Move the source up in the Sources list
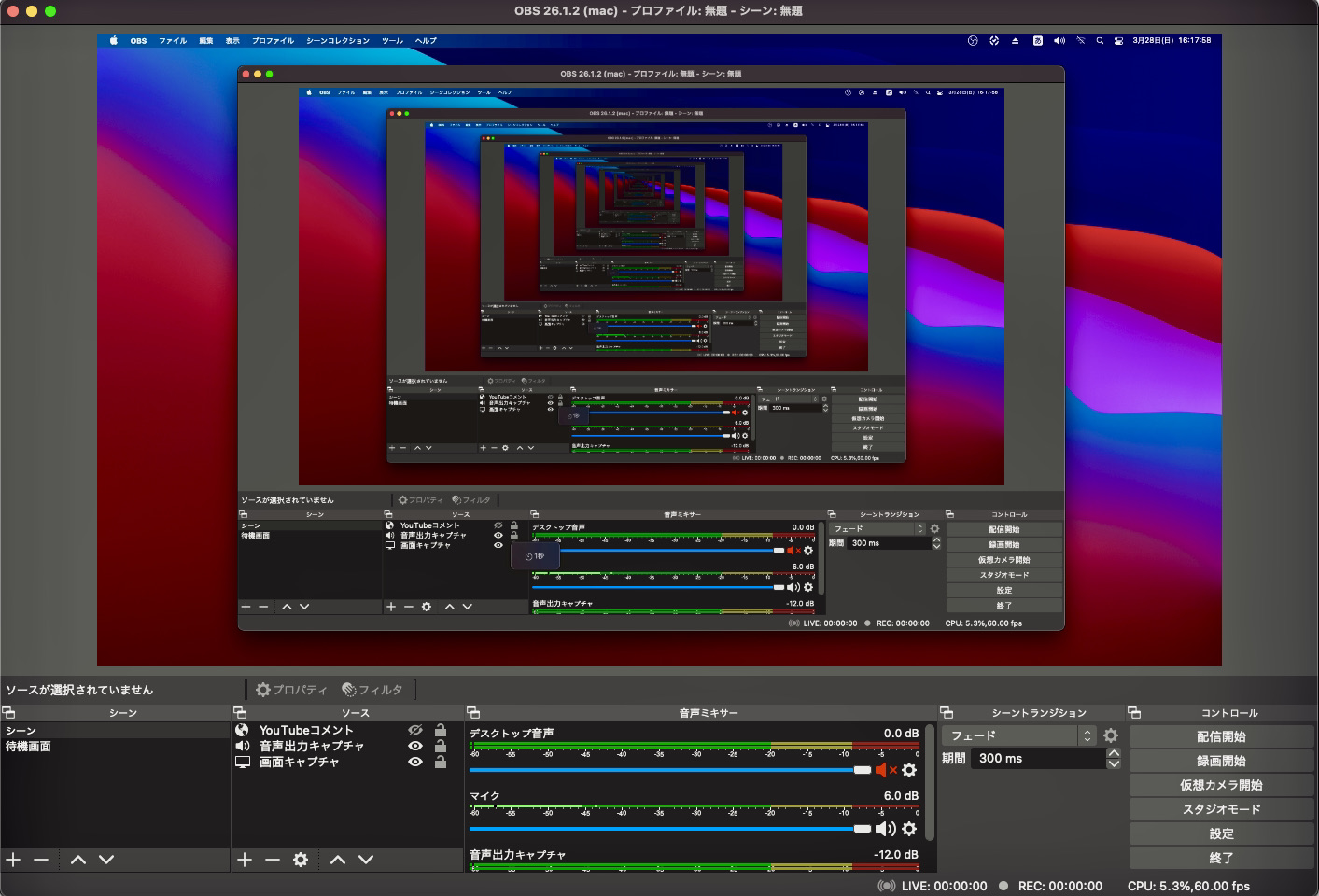This screenshot has width=1319, height=896. click(x=338, y=860)
